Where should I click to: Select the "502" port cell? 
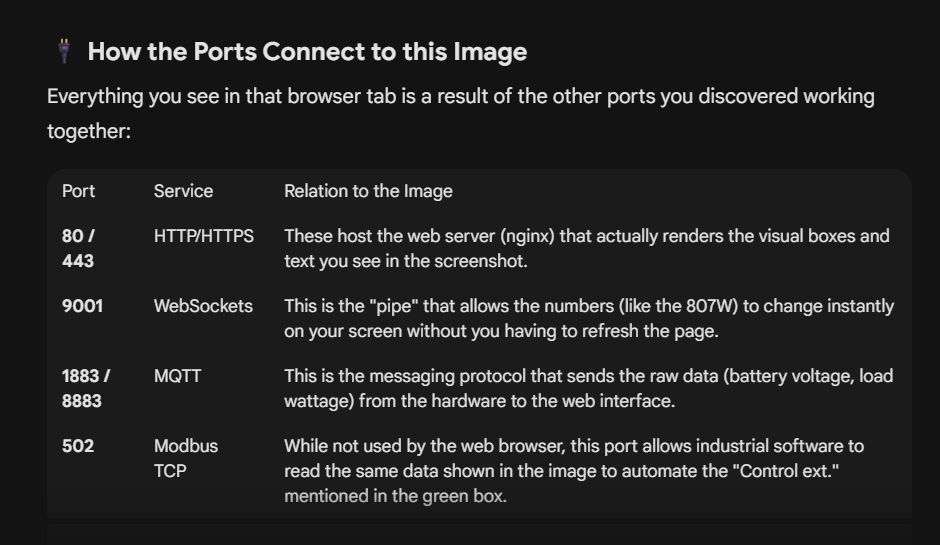[x=78, y=446]
